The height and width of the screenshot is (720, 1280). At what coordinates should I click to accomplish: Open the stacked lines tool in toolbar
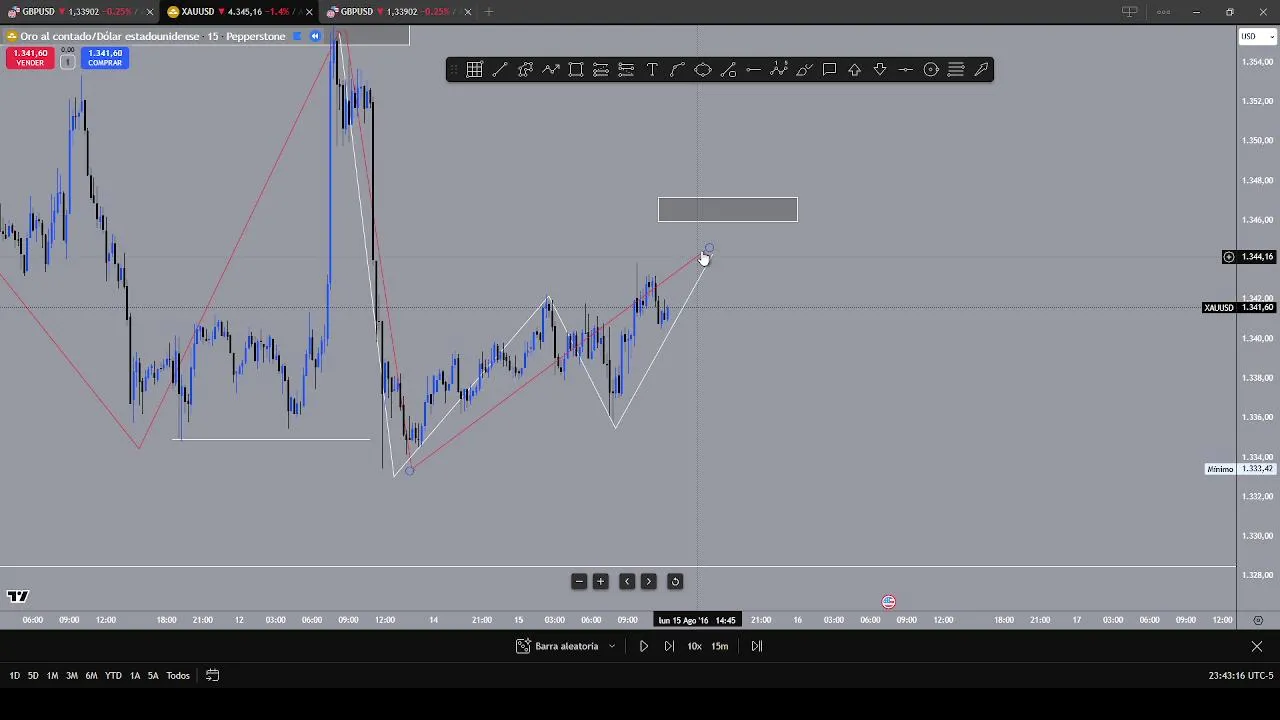(956, 69)
